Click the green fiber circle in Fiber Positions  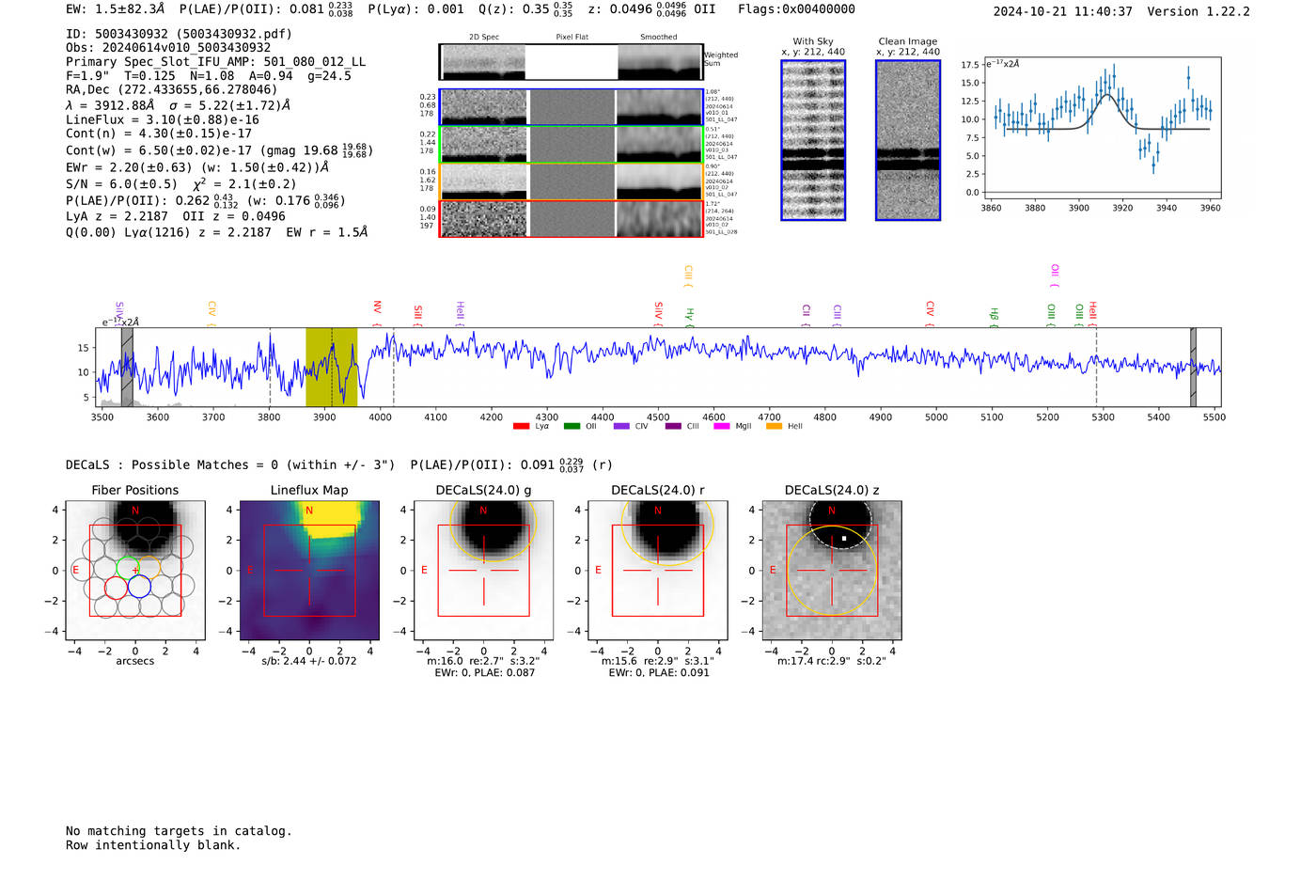point(128,567)
